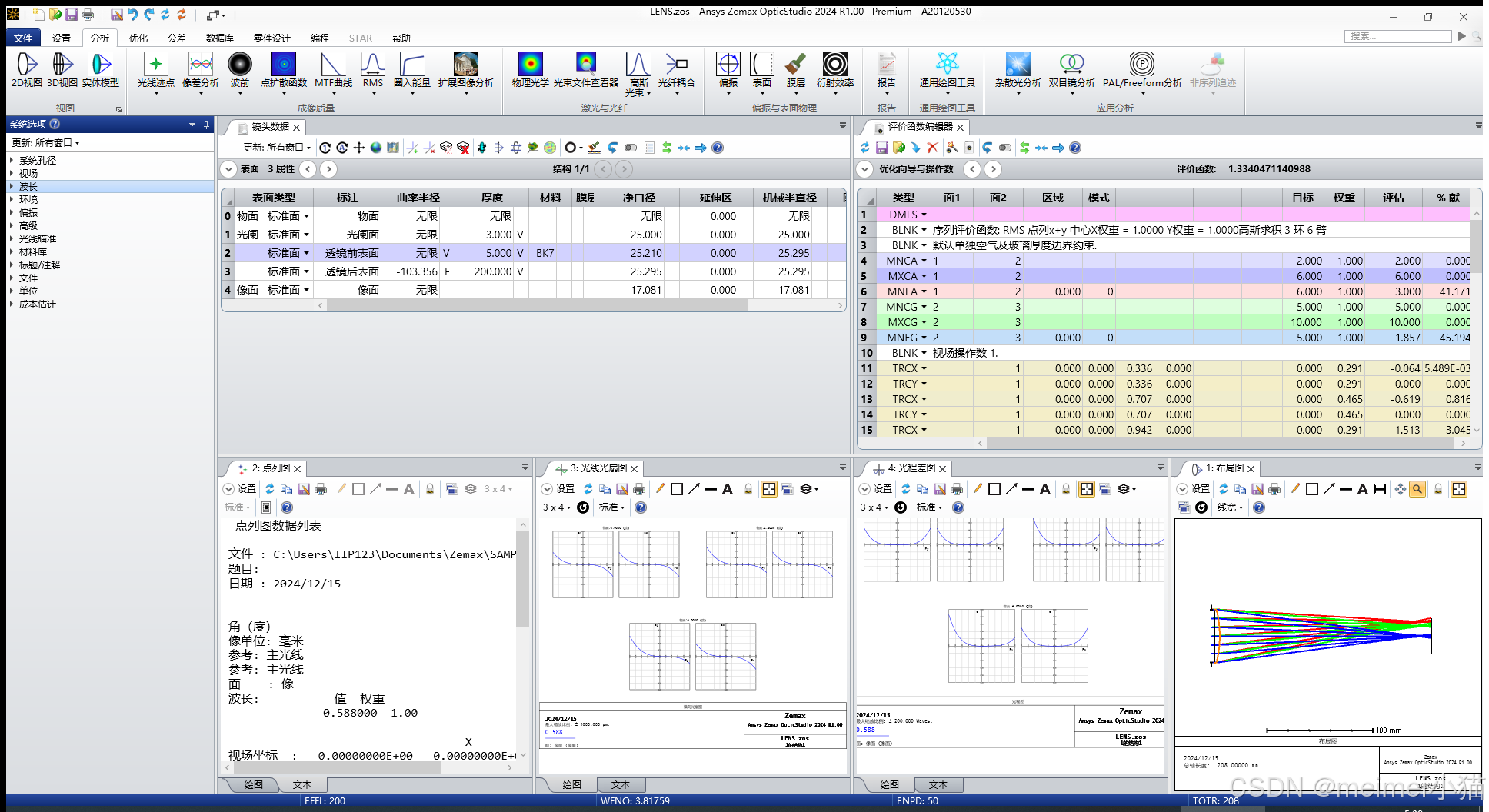
Task: Toggle active cursor grid in 光线光扇图
Action: pyautogui.click(x=769, y=489)
